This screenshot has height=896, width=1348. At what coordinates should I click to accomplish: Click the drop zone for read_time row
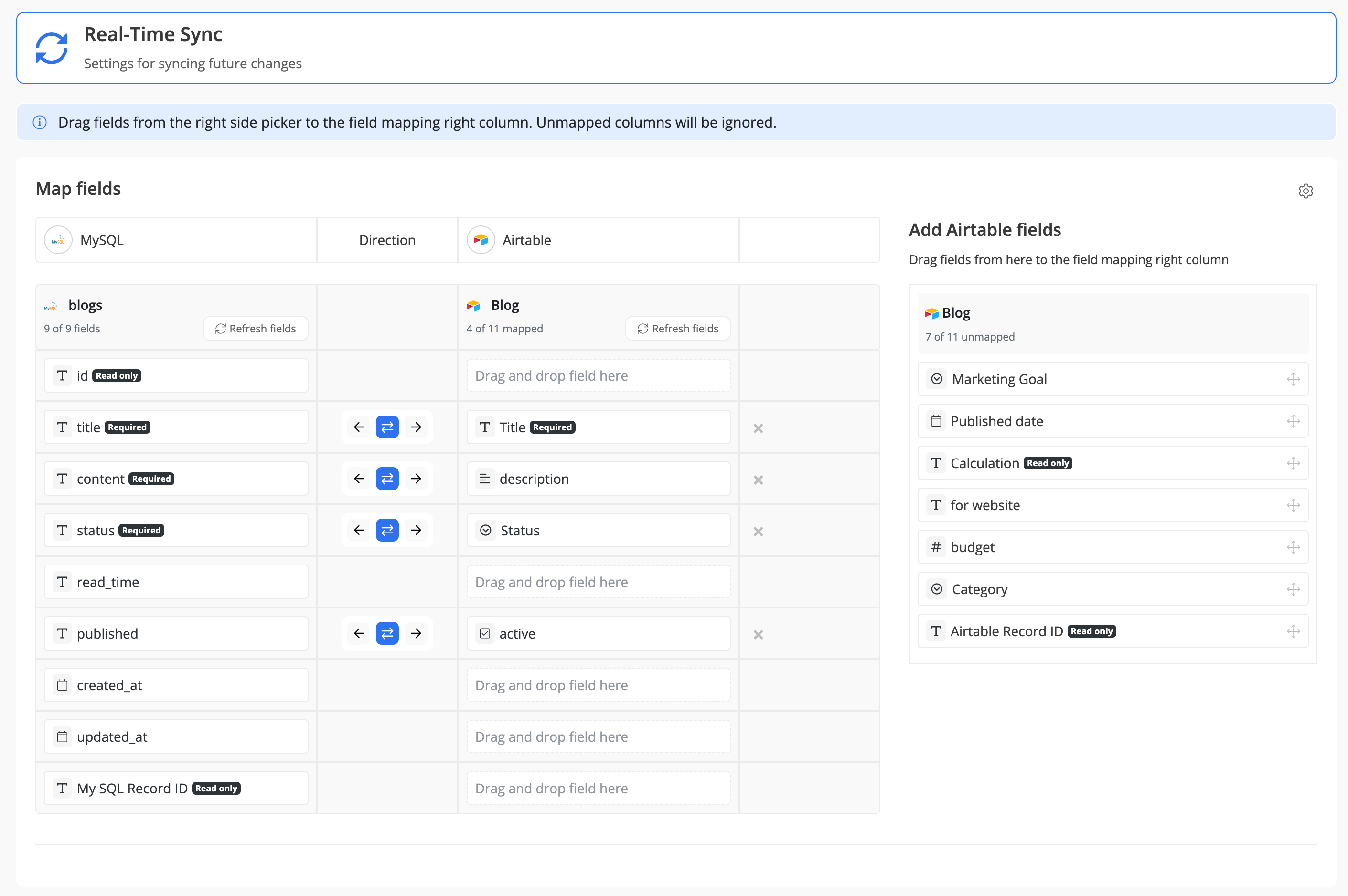598,582
